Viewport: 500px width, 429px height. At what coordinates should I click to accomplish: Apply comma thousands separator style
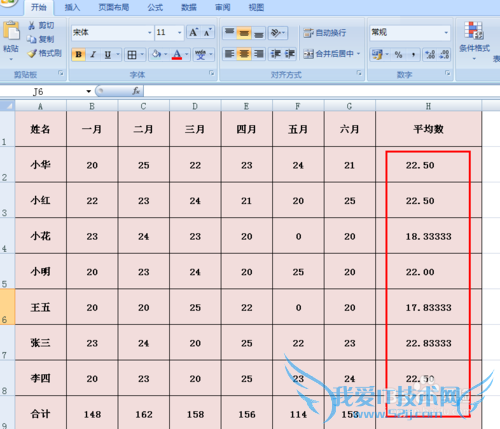tap(413, 54)
